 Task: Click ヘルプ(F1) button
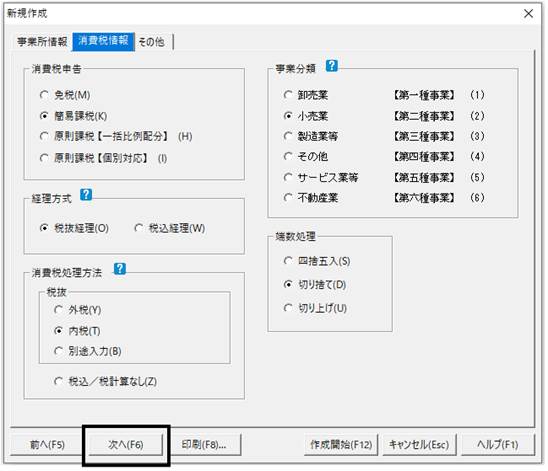click(498, 444)
